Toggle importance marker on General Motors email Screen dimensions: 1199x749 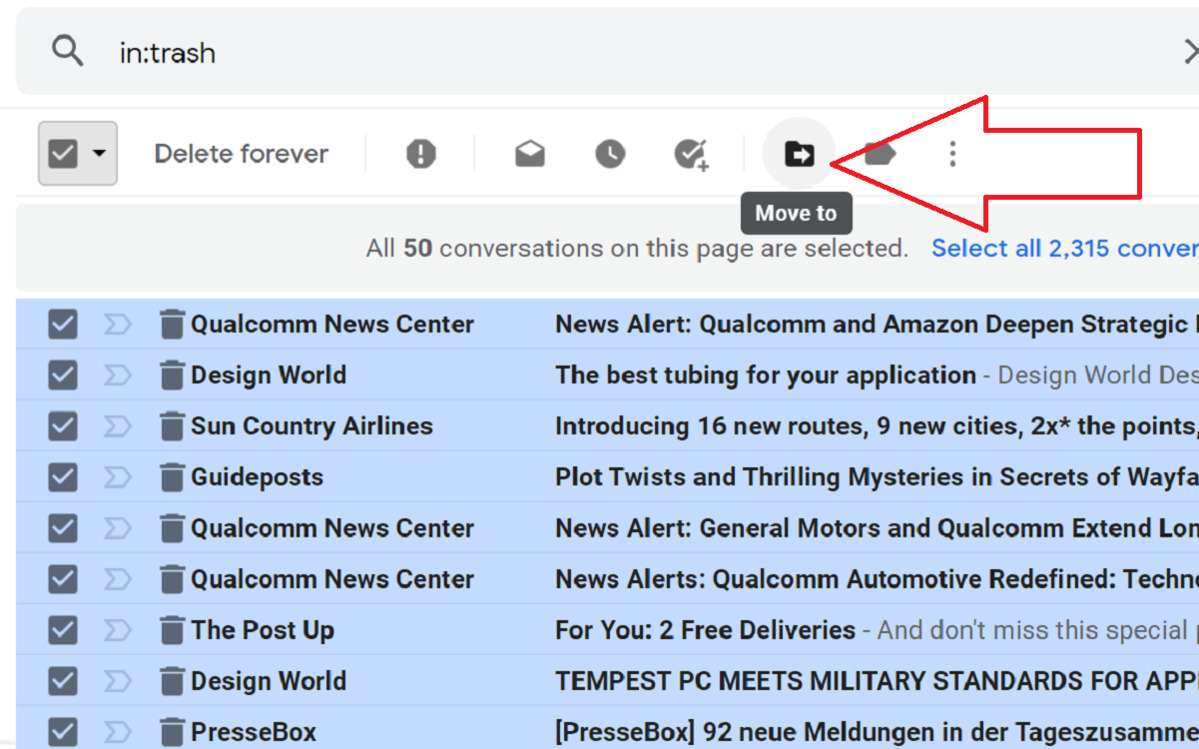point(117,528)
